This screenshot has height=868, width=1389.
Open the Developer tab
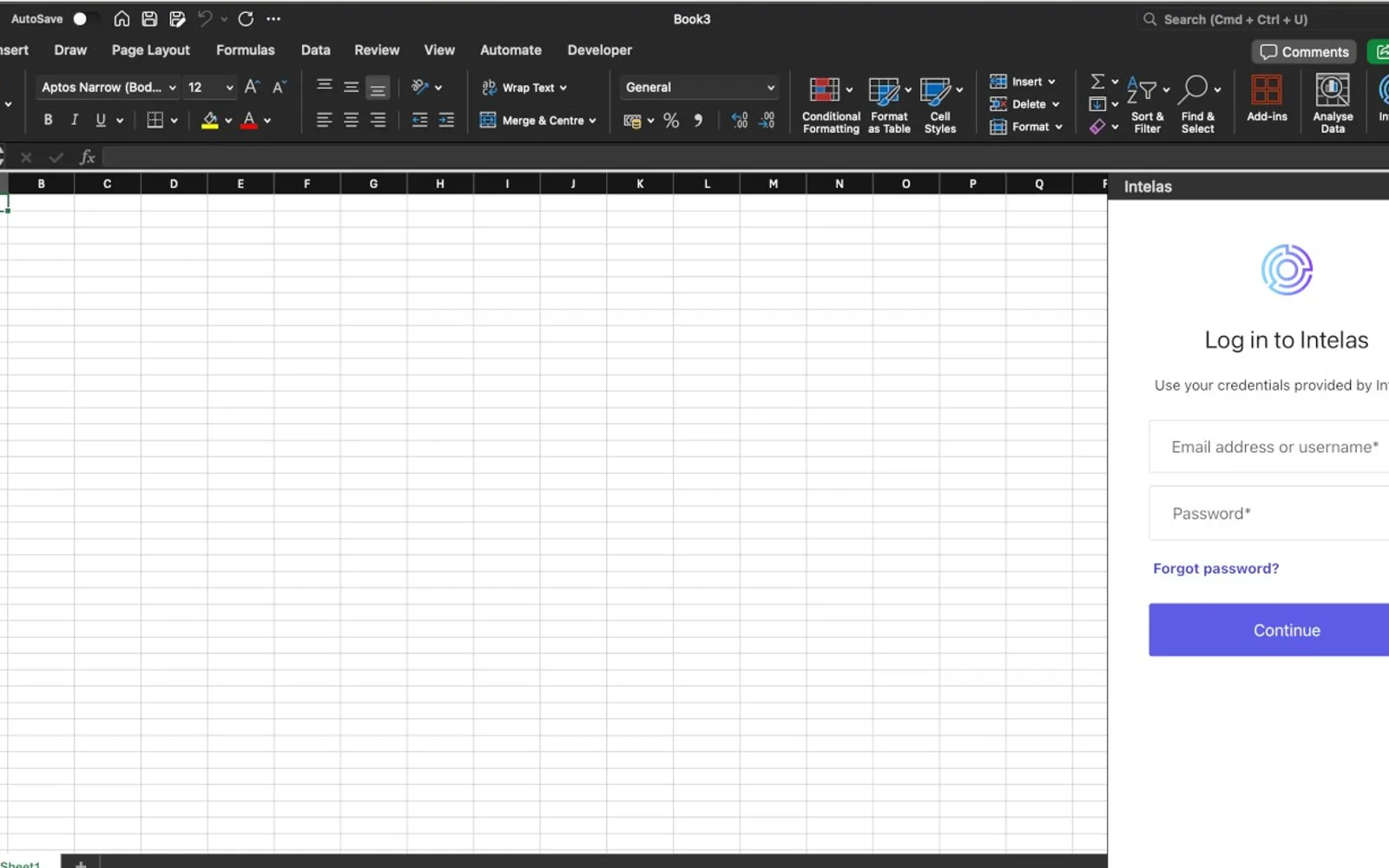pos(600,50)
